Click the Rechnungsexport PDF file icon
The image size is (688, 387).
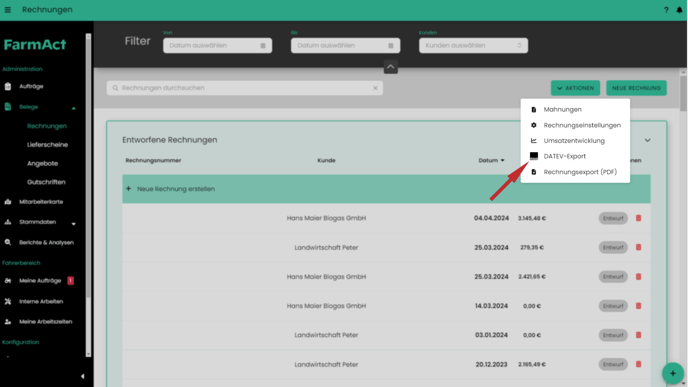(534, 172)
